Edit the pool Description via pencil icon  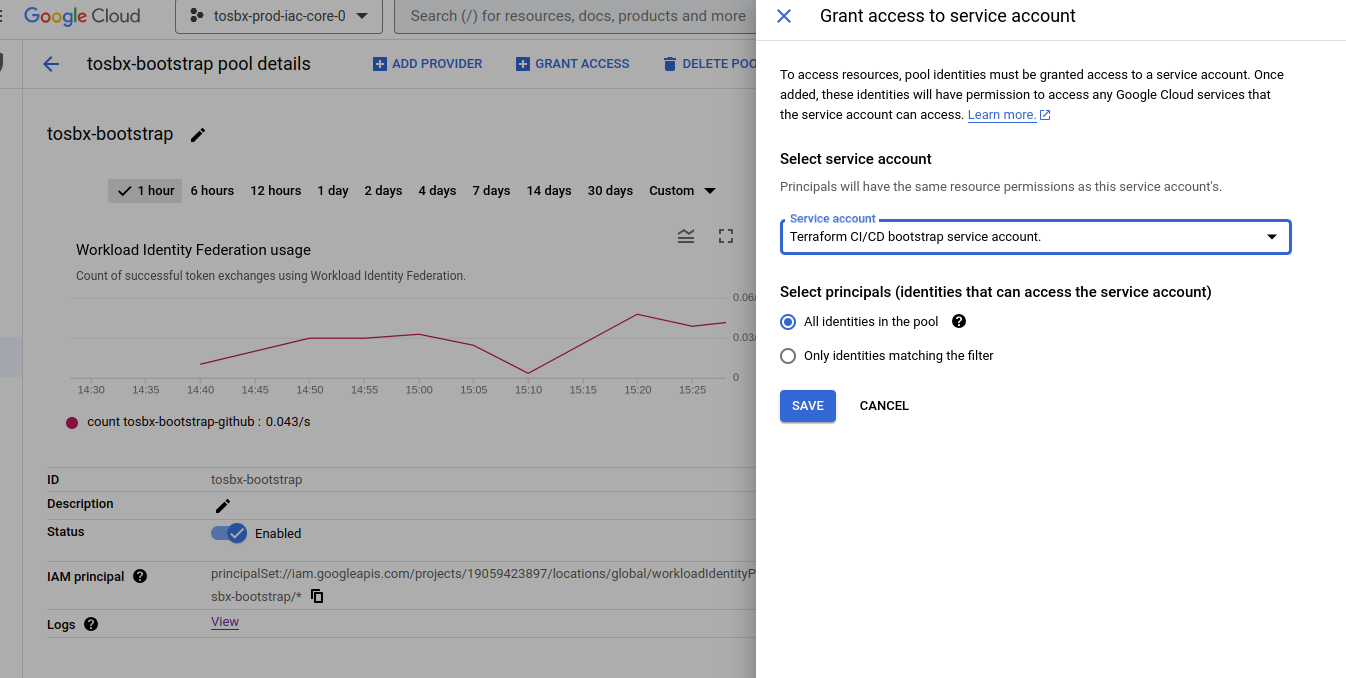[x=222, y=506]
